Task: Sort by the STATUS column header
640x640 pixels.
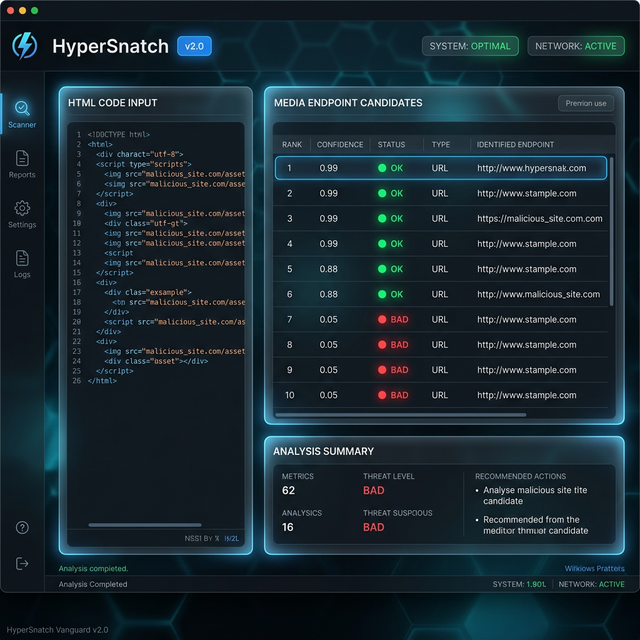Action: 391,144
